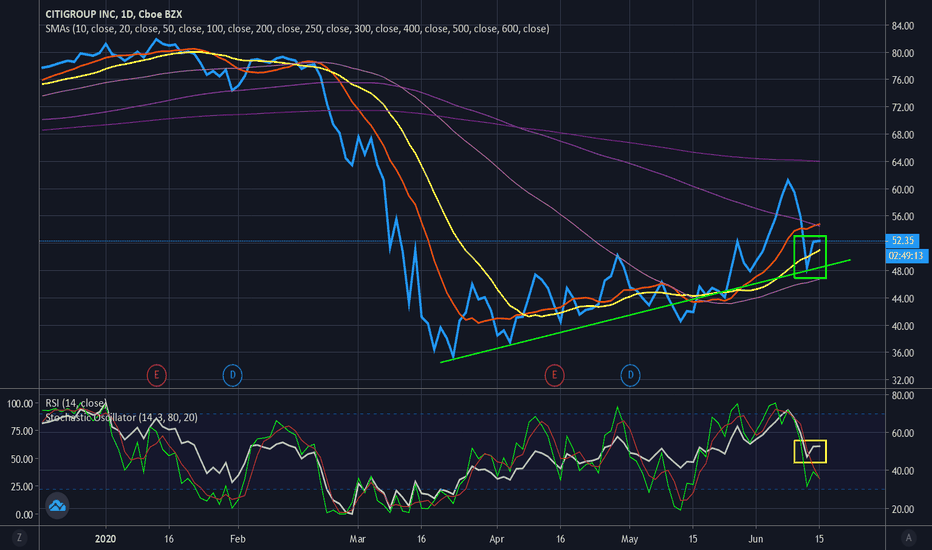Screen dimensions: 932x550
Task: Toggle the A auto-scale button
Action: point(908,538)
